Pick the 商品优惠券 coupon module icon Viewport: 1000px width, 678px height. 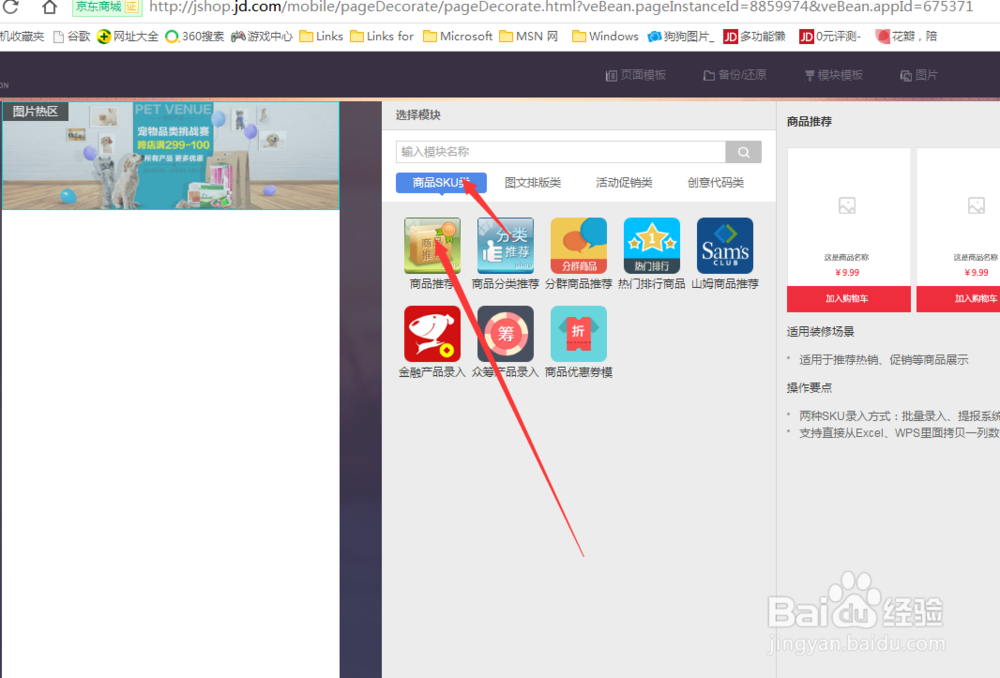[x=578, y=334]
